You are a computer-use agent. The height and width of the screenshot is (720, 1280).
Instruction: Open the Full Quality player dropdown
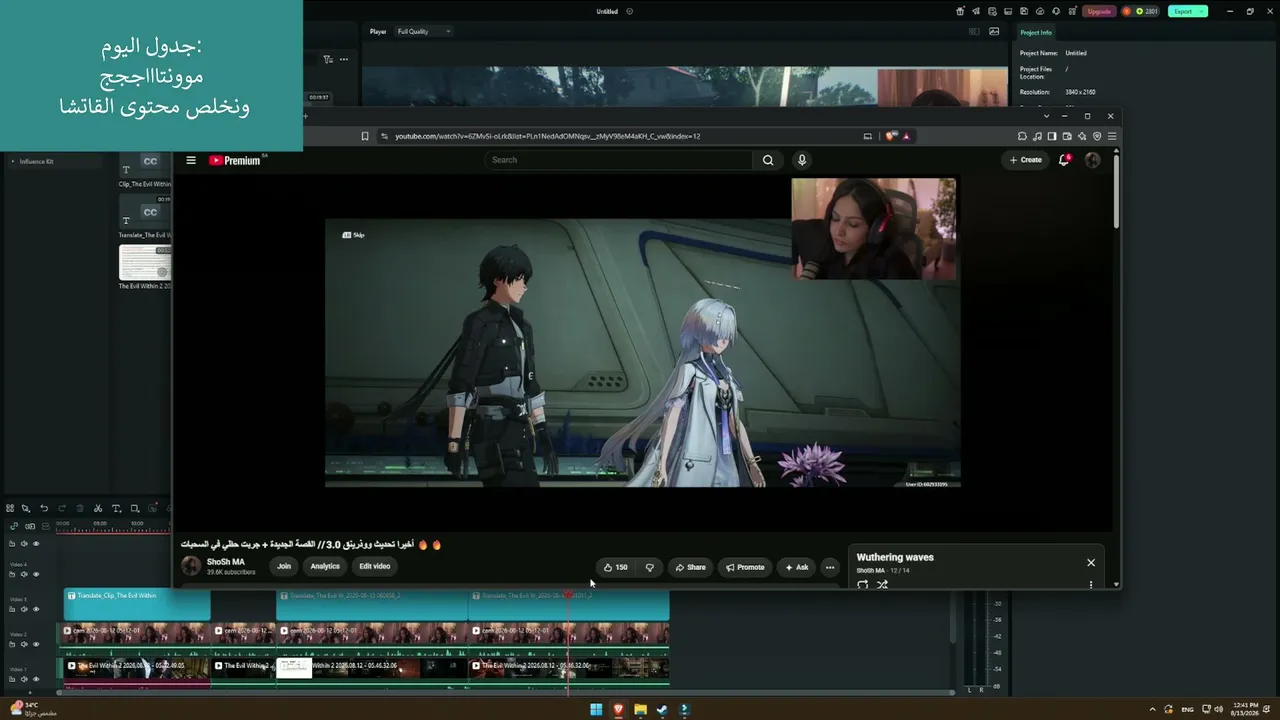423,31
